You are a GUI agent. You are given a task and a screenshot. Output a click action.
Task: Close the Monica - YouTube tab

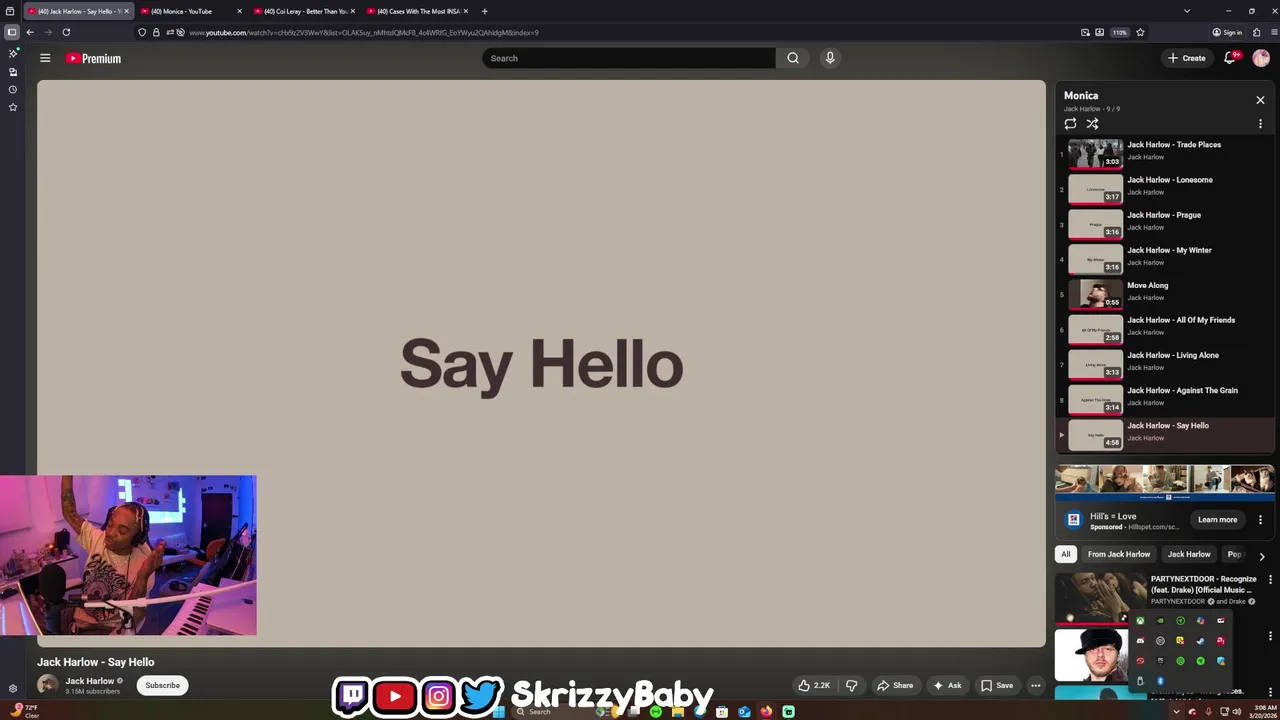pyautogui.click(x=239, y=11)
